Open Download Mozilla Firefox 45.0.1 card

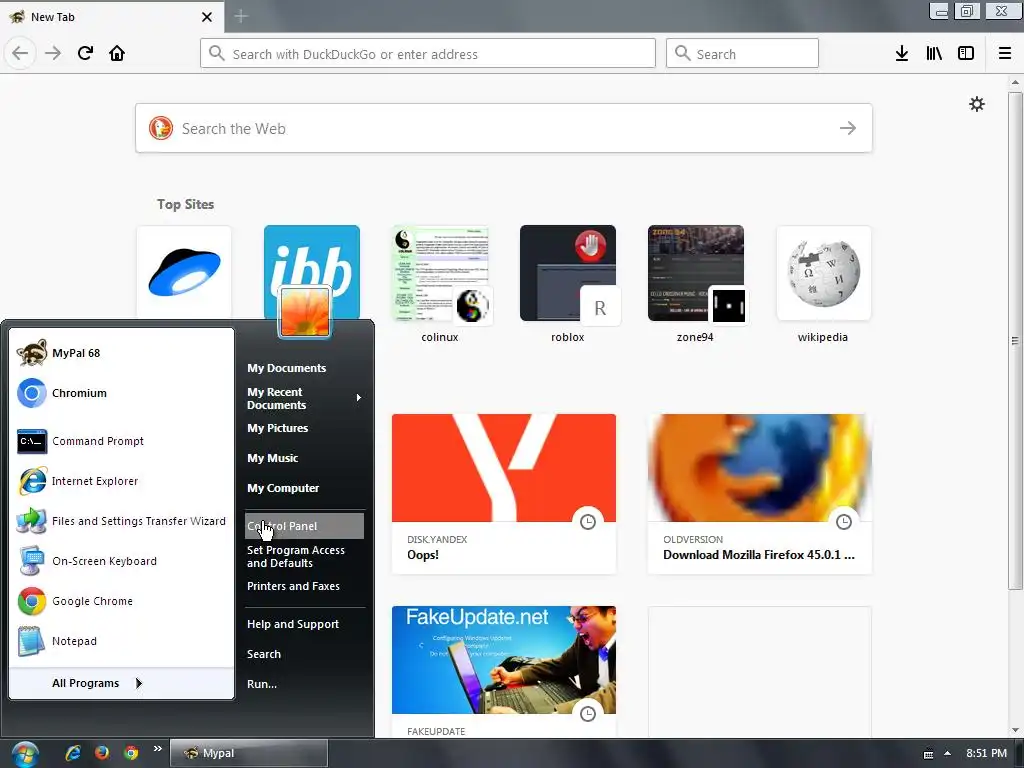click(760, 494)
